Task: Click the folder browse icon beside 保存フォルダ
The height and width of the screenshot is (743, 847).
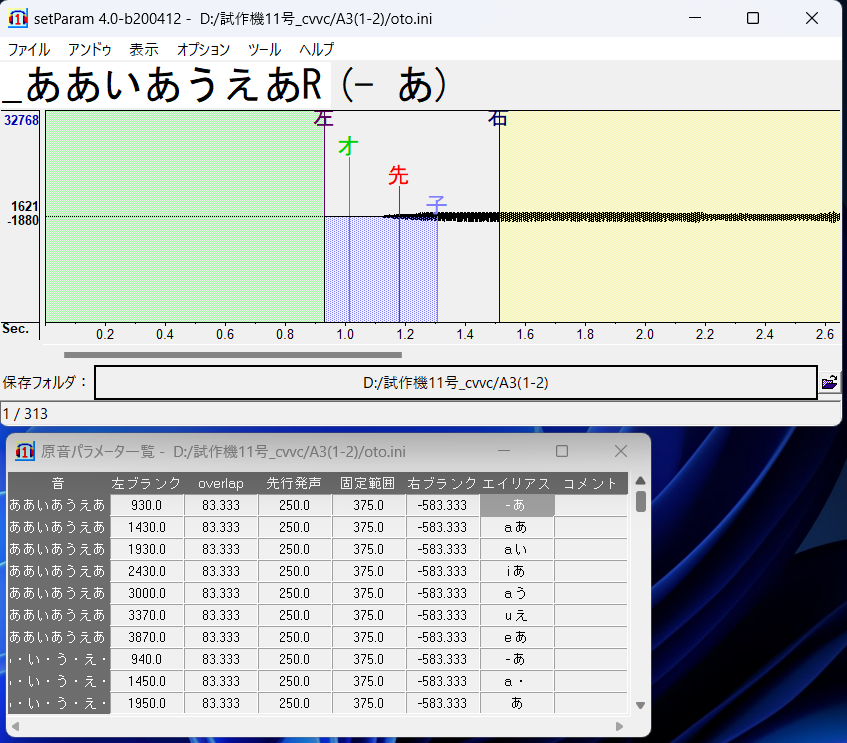Action: (x=829, y=383)
